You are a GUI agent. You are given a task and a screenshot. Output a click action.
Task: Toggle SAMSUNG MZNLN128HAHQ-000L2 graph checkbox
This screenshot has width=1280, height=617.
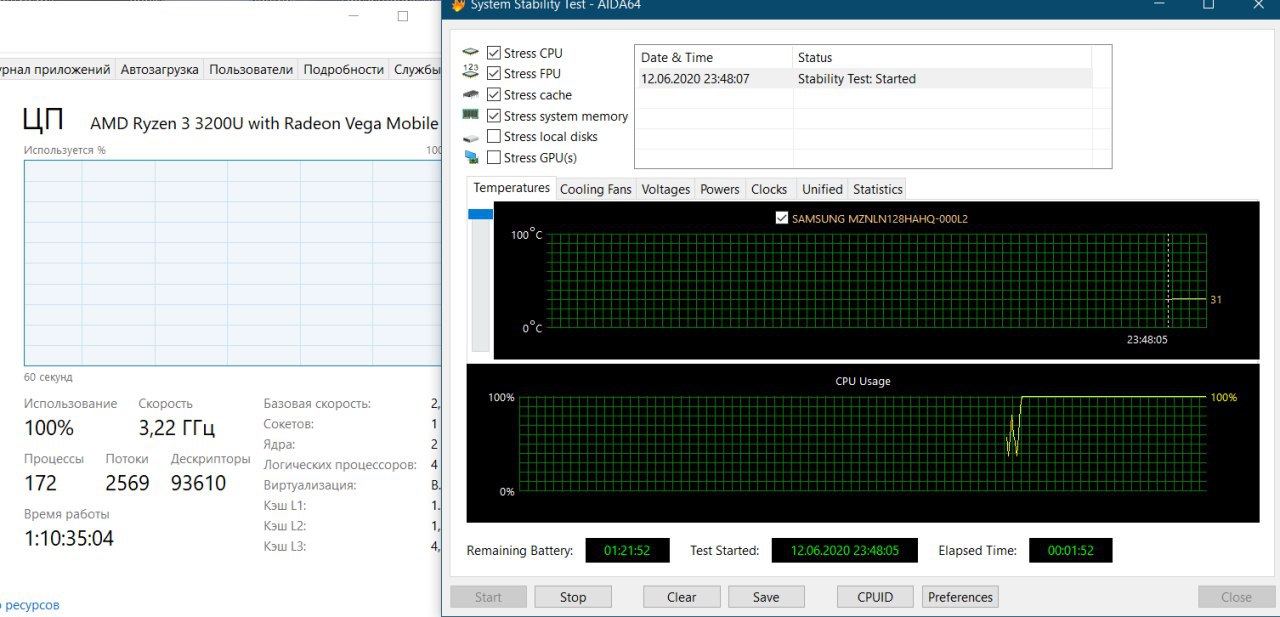click(782, 218)
